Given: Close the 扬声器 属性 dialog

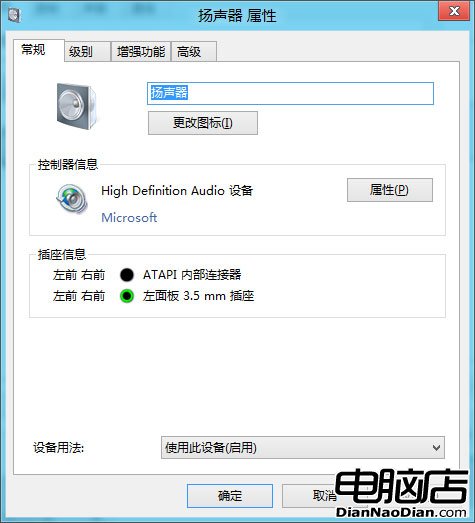Looking at the screenshot, I should point(454,11).
